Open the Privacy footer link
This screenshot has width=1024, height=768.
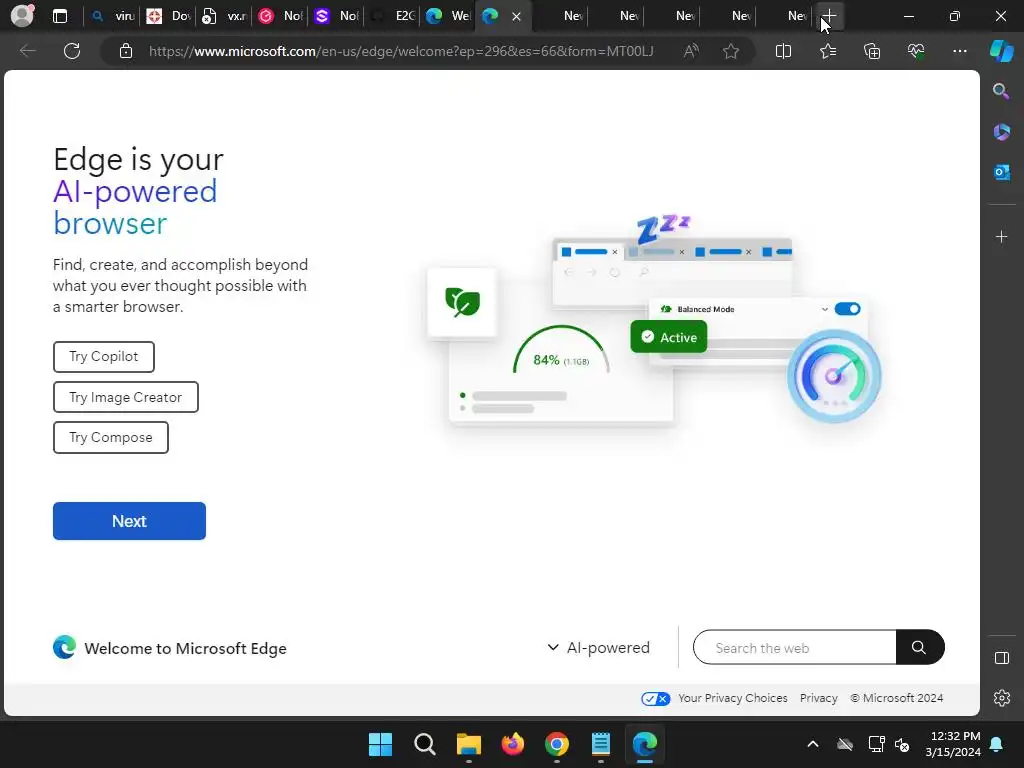coord(818,698)
